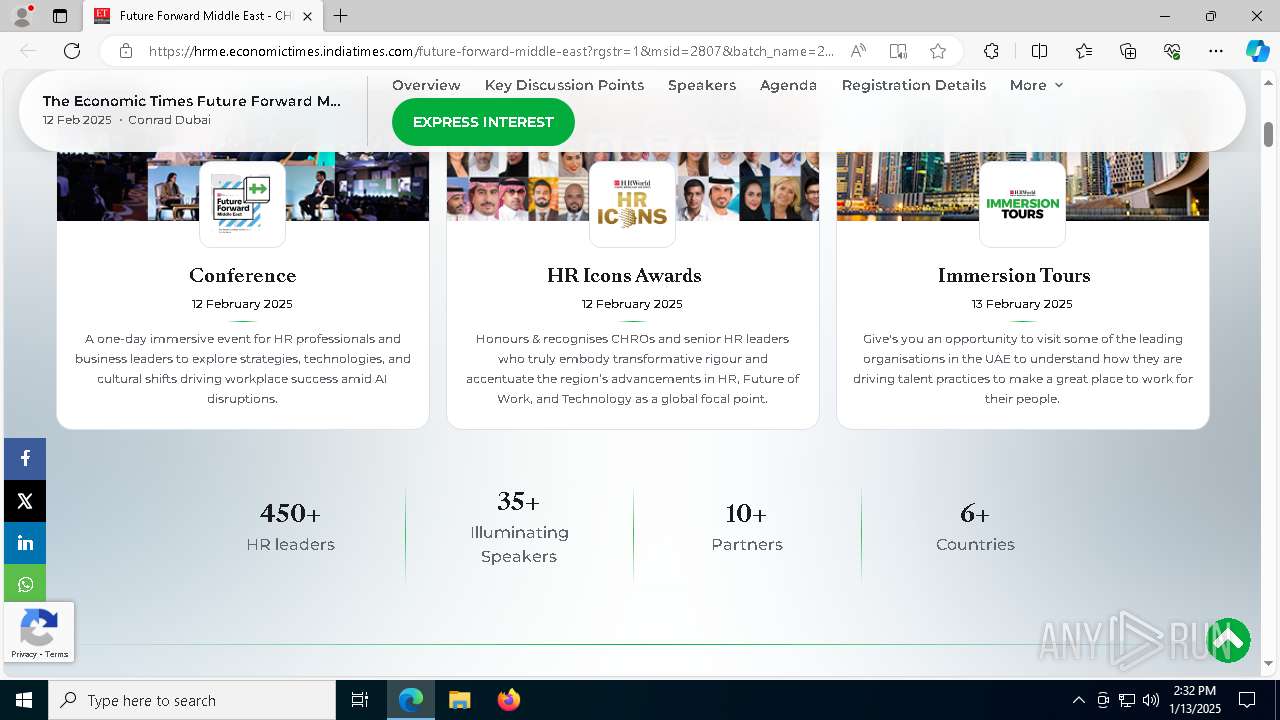Expand the More navigation dropdown
1280x720 pixels.
tap(1036, 85)
